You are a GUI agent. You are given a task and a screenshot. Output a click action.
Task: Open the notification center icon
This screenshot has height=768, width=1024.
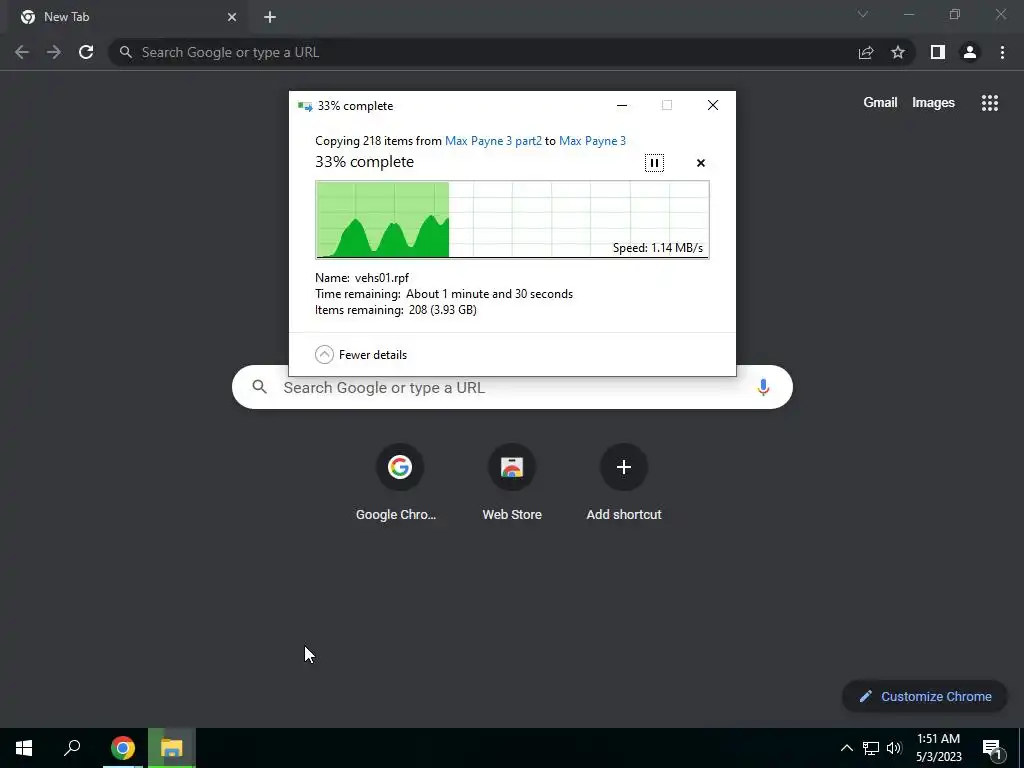pyautogui.click(x=992, y=748)
